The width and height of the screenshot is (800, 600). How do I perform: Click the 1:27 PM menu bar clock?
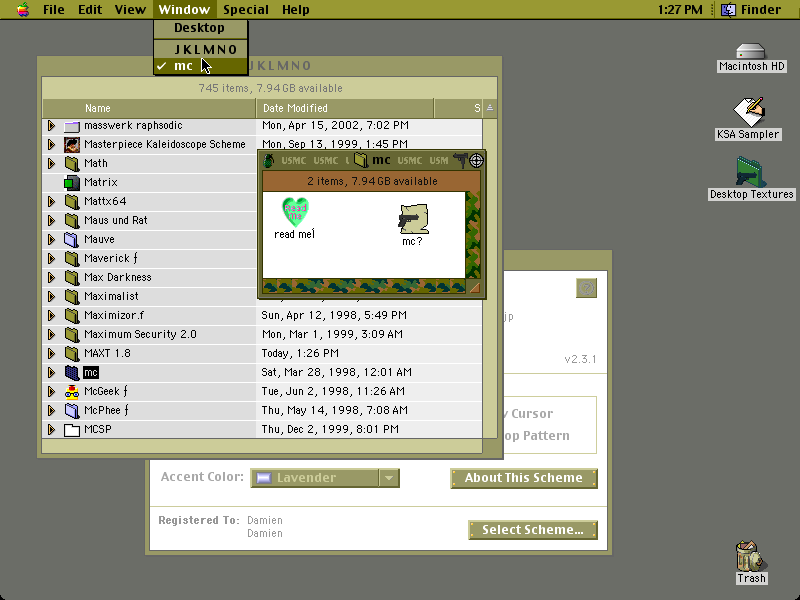(x=680, y=10)
